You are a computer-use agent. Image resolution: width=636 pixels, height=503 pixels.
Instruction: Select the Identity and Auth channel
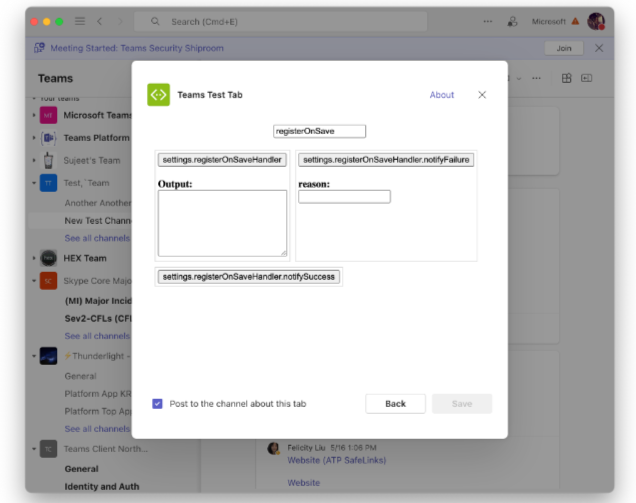(102, 486)
